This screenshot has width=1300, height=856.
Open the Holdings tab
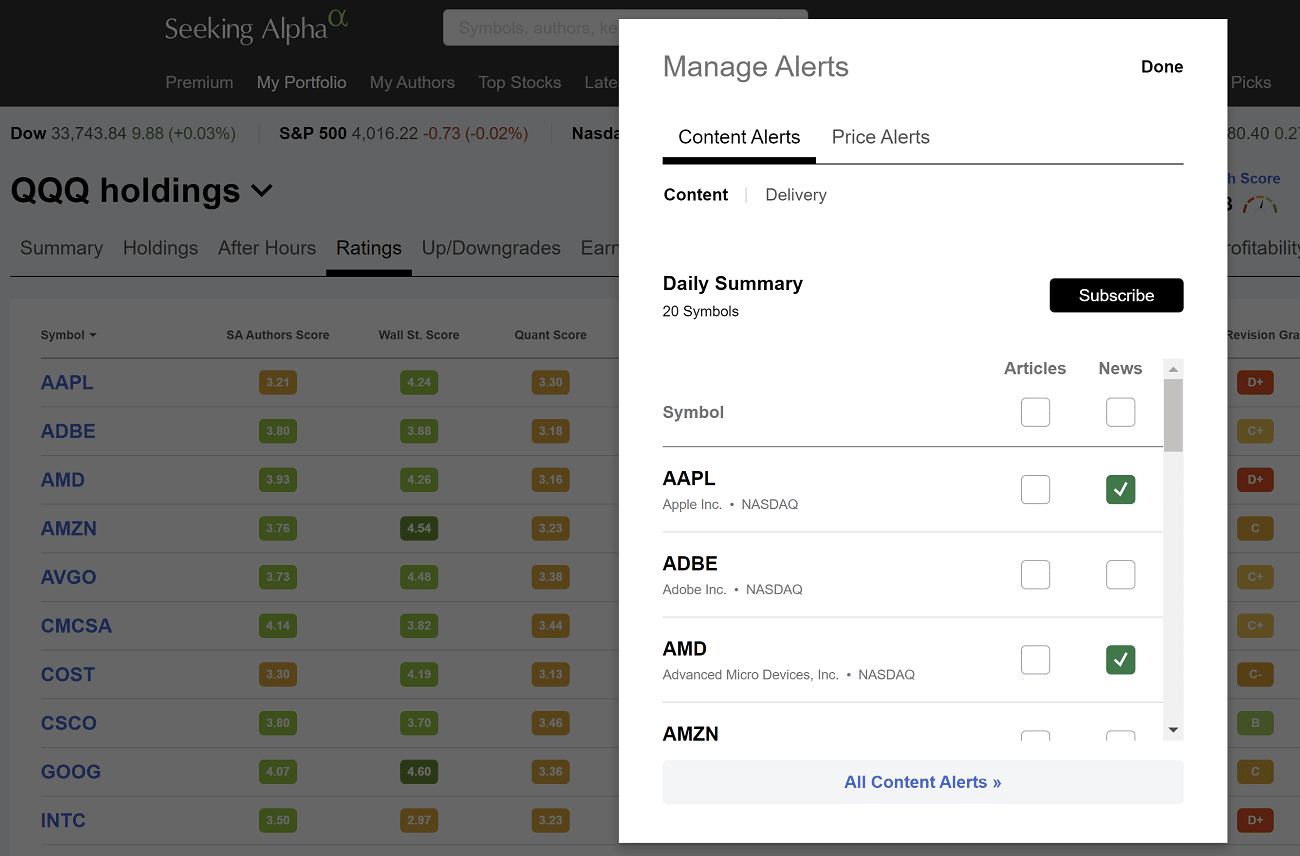(160, 248)
